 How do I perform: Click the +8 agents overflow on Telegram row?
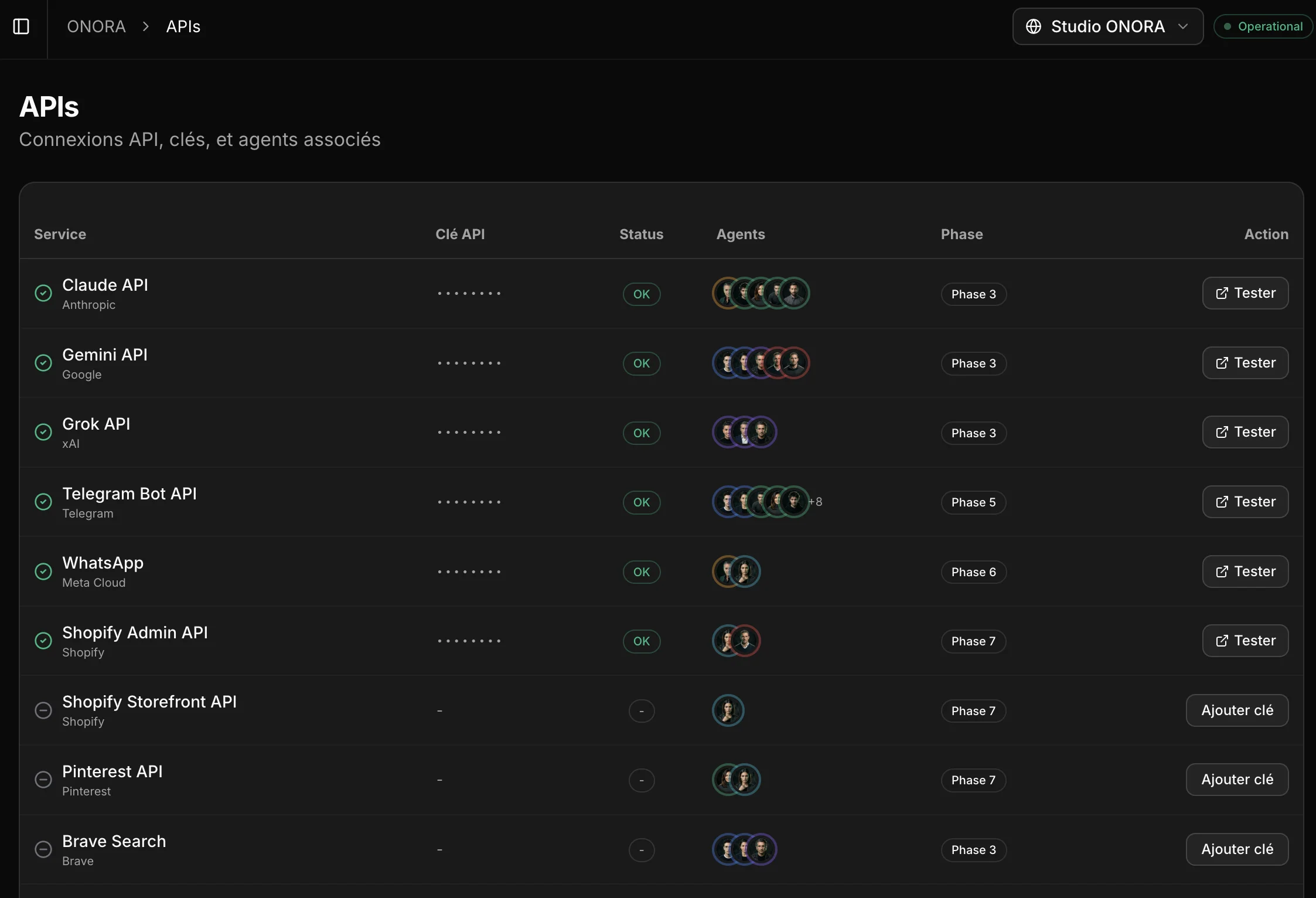(816, 502)
